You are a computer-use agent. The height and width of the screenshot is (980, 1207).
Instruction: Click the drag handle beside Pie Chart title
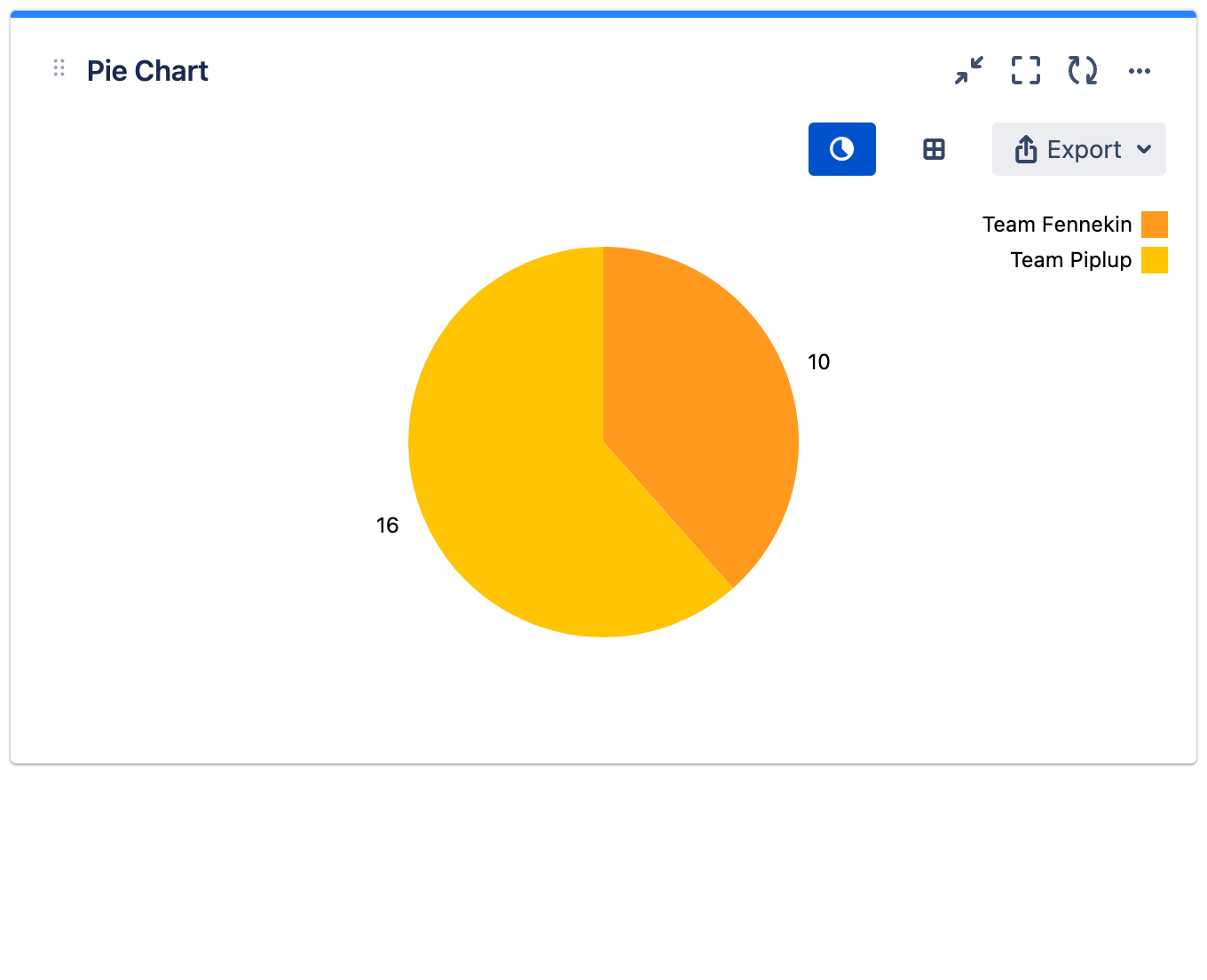click(59, 67)
